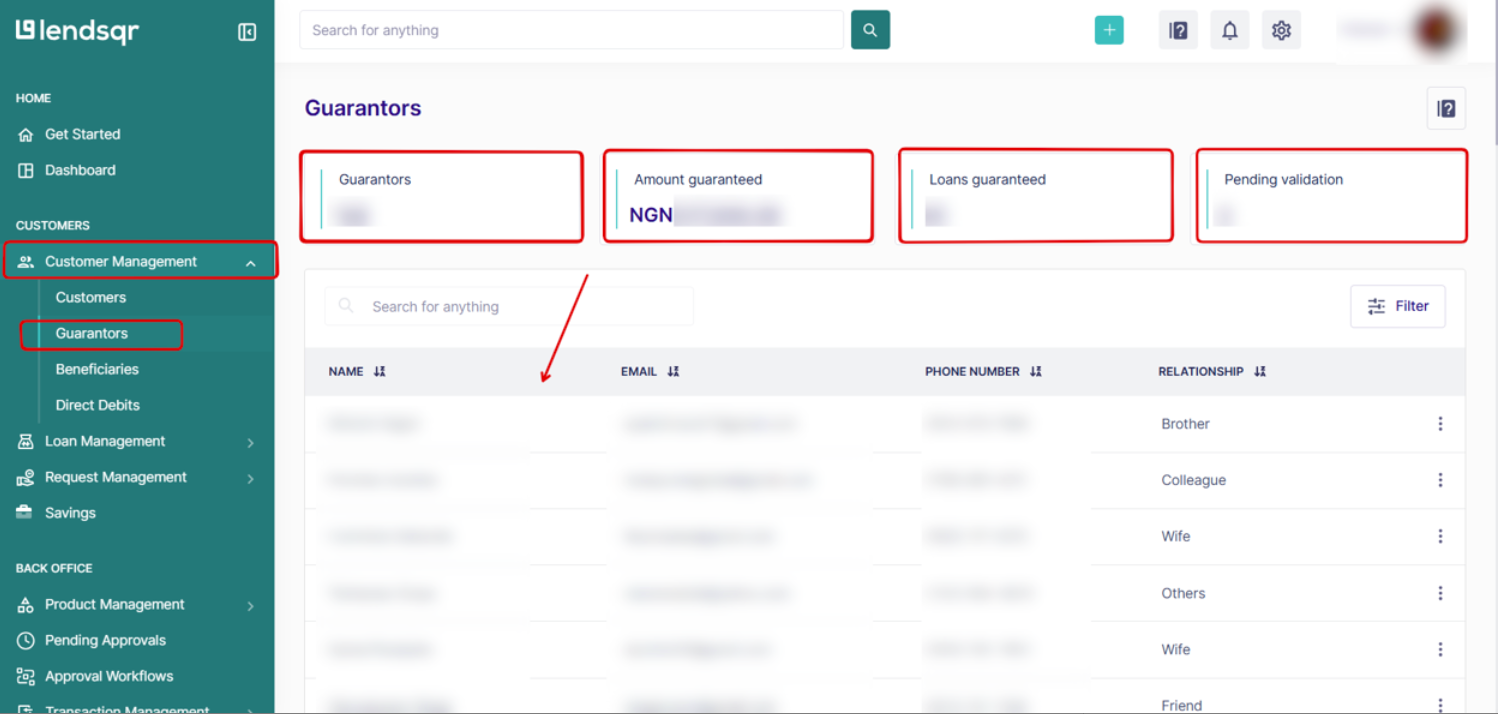Sort guarantors by Email column
This screenshot has width=1498, height=714.
pos(673,371)
